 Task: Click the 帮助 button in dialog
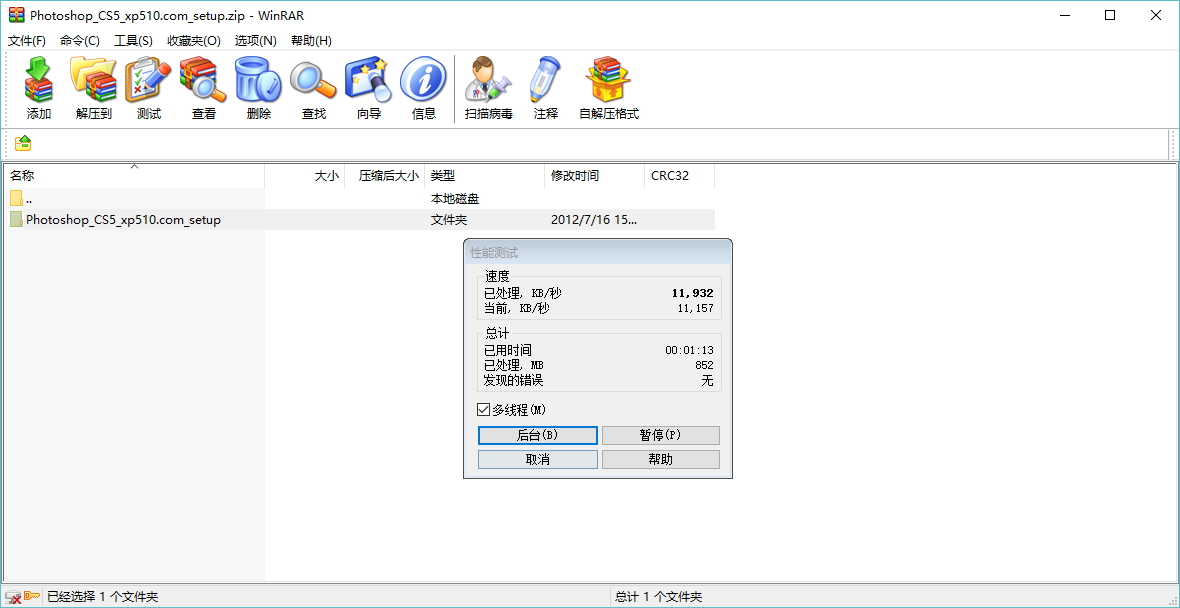[660, 460]
